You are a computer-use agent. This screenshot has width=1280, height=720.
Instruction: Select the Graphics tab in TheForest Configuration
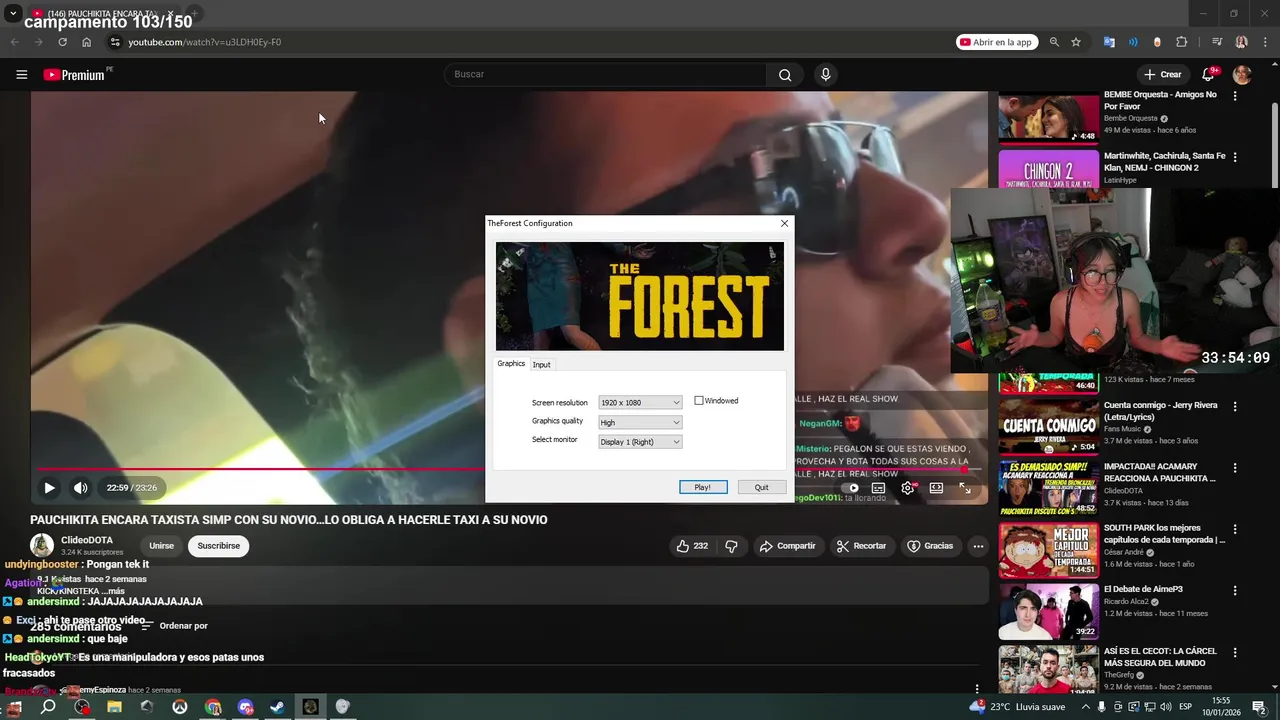511,364
